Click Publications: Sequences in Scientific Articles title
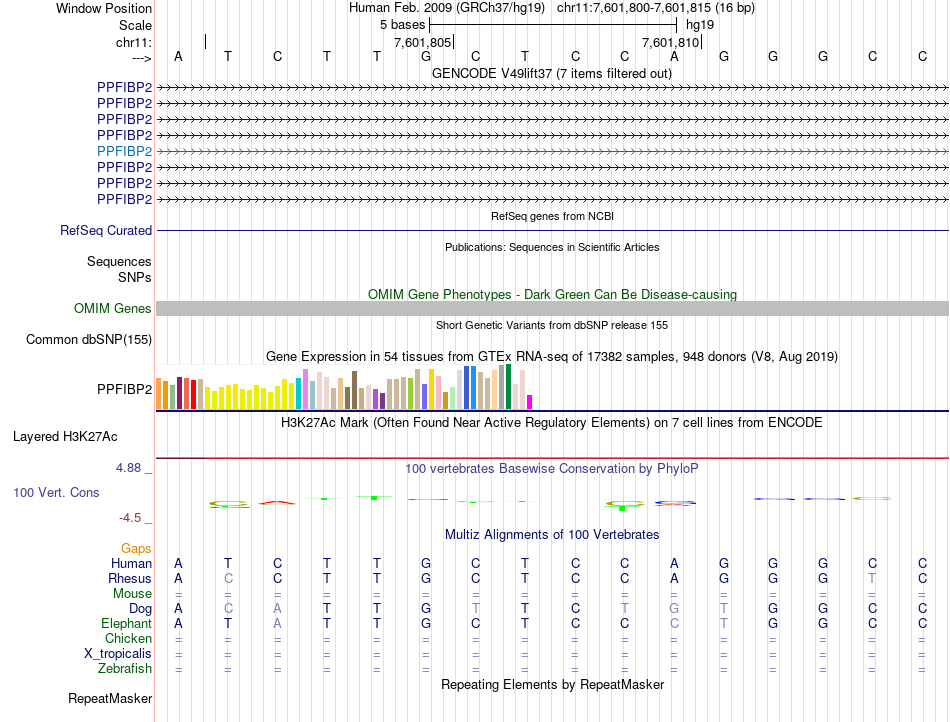 552,247
